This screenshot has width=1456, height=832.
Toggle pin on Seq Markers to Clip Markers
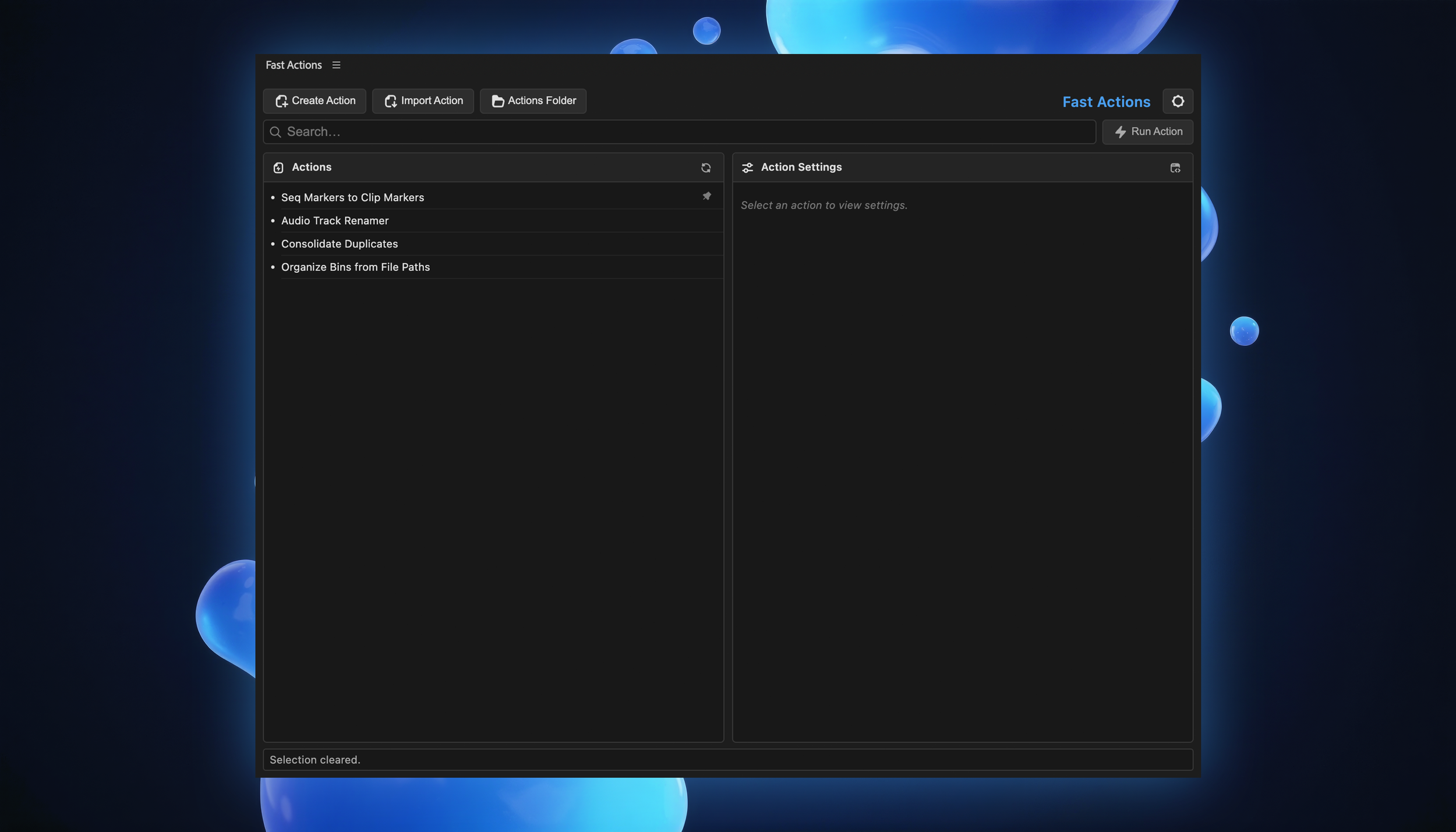click(706, 196)
